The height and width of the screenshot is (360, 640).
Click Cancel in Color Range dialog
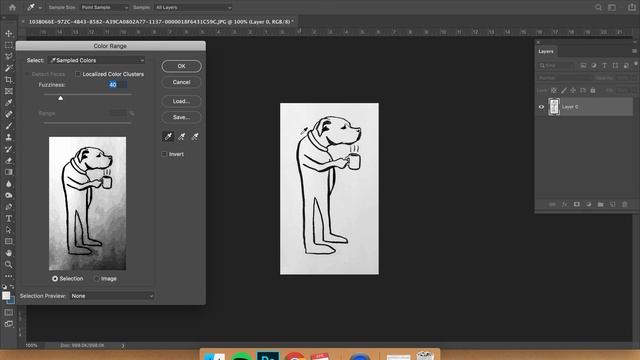(x=181, y=82)
